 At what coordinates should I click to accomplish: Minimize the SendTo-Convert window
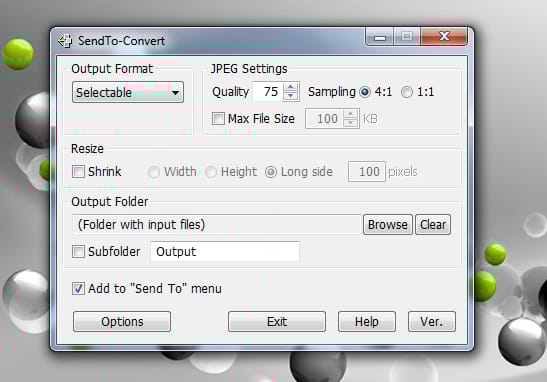380,37
